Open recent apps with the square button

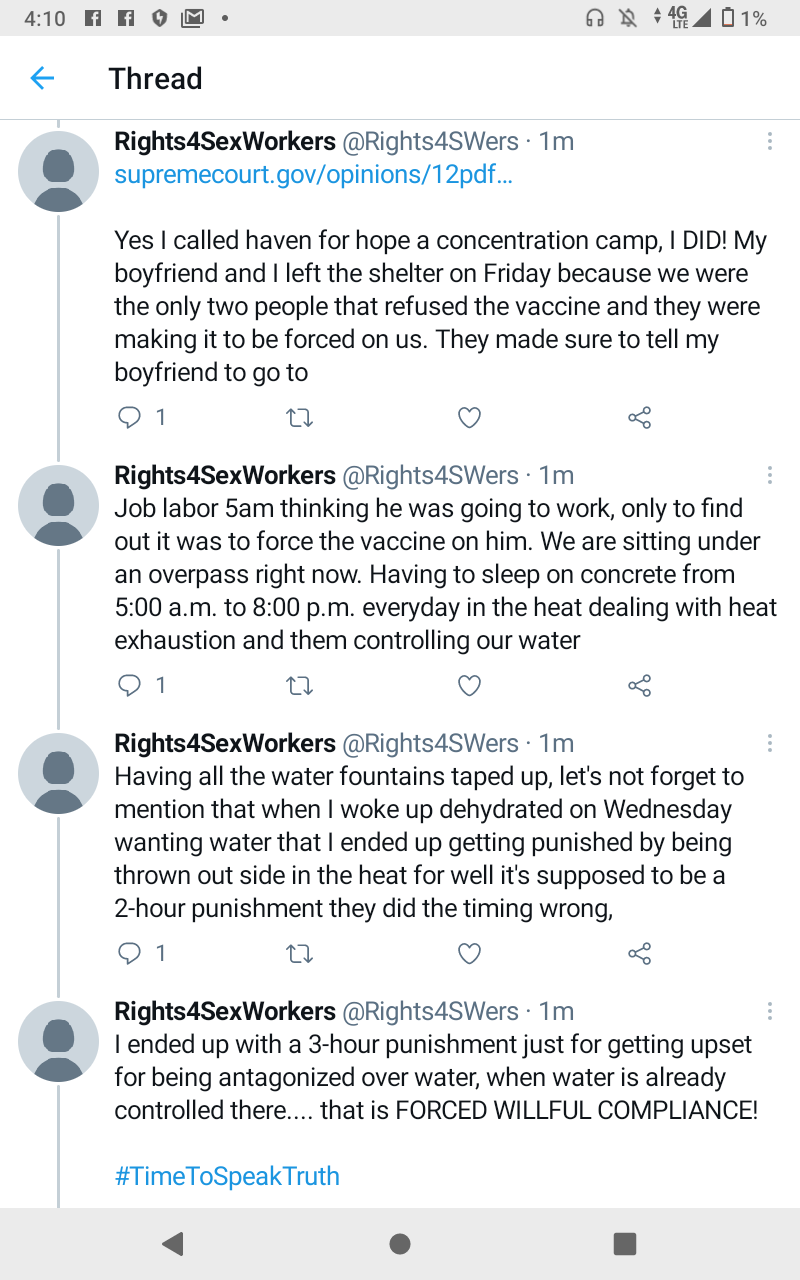(x=625, y=1243)
